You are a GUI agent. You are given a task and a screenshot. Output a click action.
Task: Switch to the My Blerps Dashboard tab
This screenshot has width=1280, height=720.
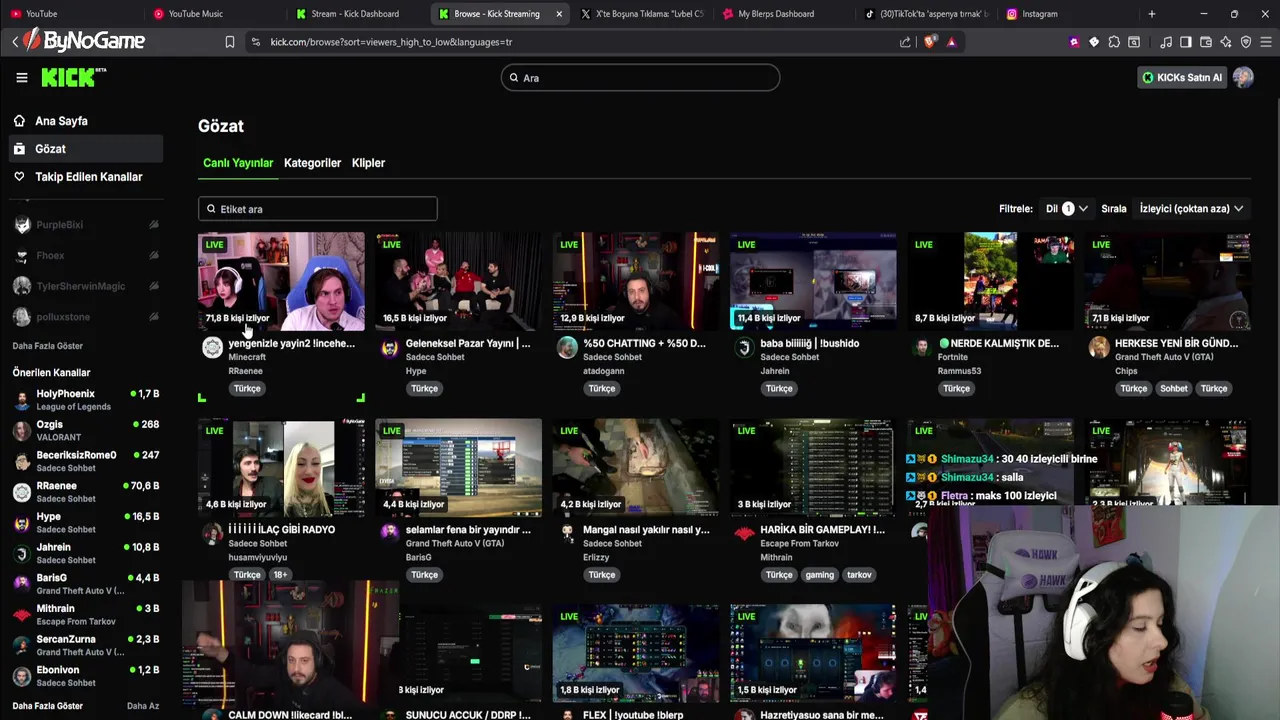(786, 14)
